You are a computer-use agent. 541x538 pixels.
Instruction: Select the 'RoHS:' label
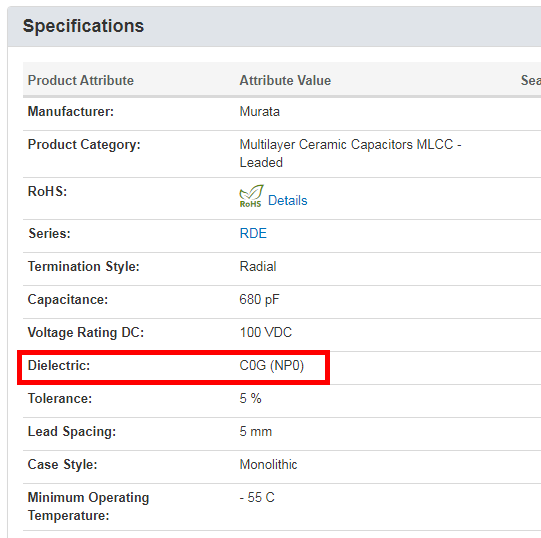[47, 192]
